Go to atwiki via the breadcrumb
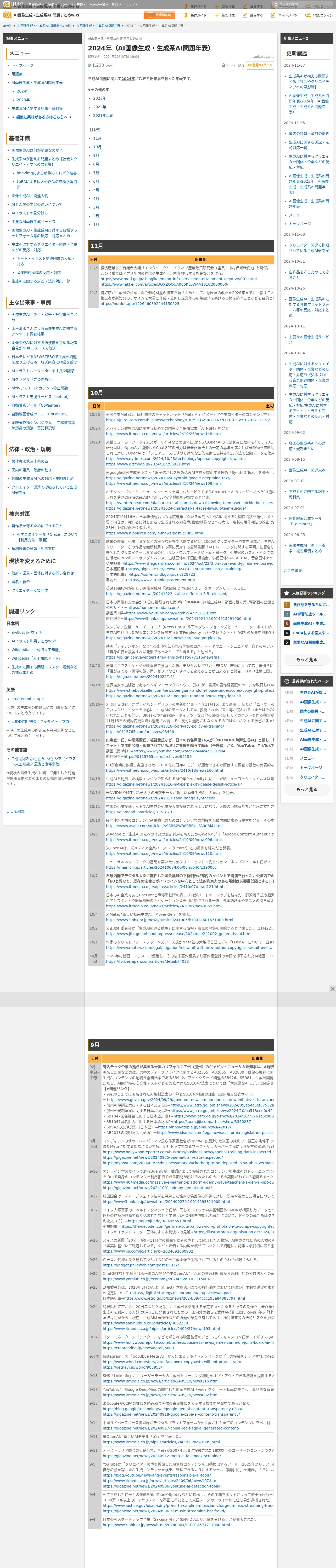Viewport: 336px width, 1568px height. point(8,26)
